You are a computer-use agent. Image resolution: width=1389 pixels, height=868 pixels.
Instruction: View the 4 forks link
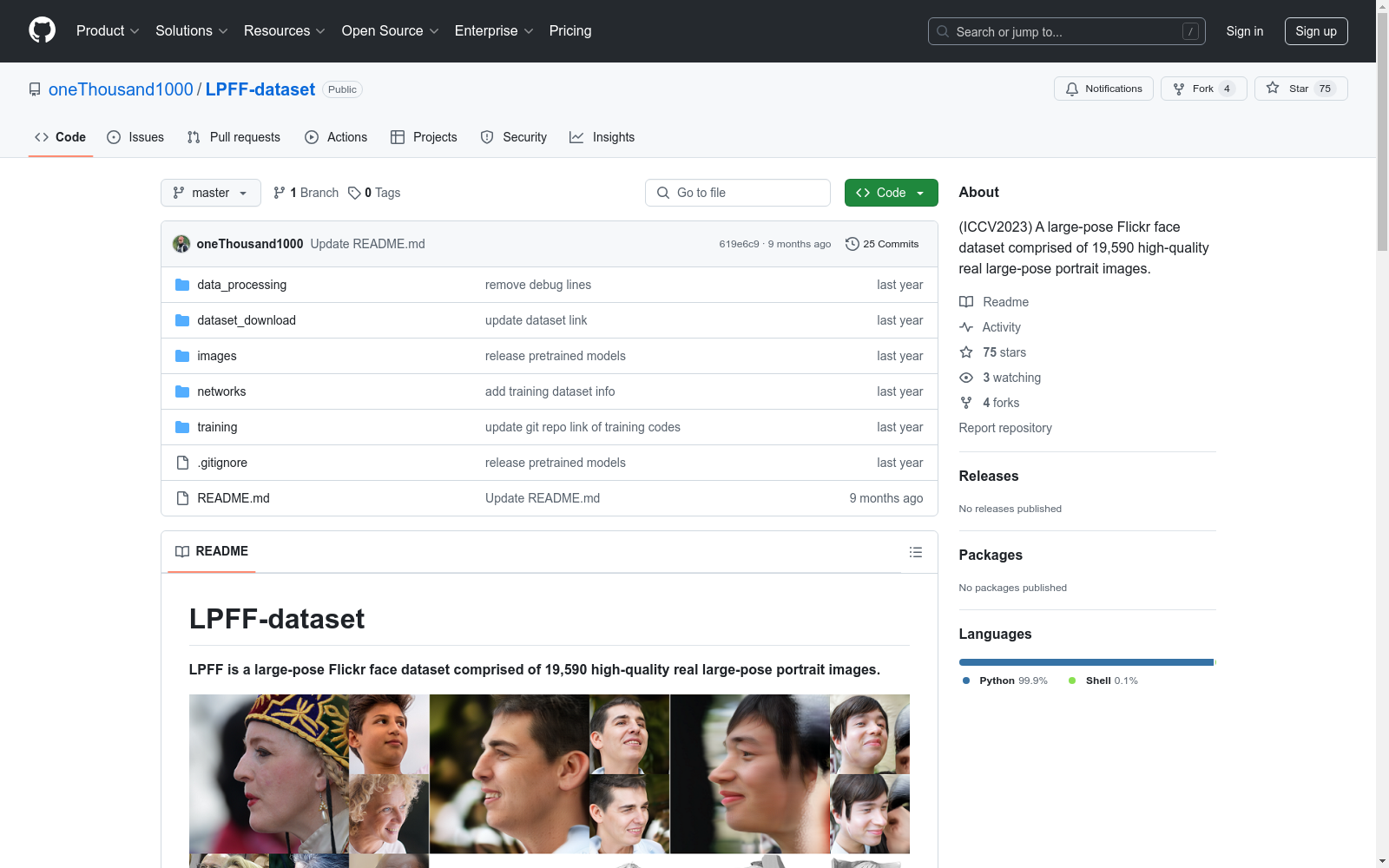pos(990,403)
